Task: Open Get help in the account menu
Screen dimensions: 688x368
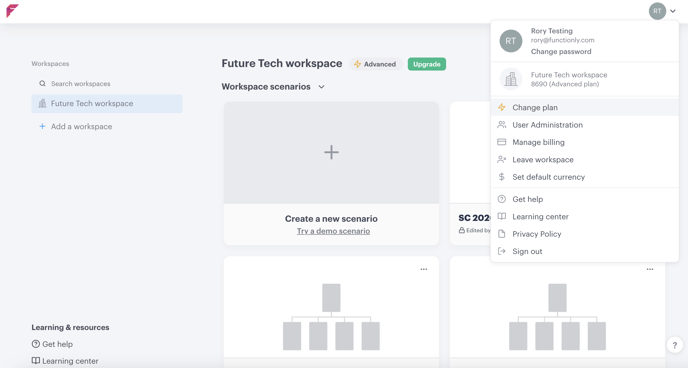Action: (584, 199)
